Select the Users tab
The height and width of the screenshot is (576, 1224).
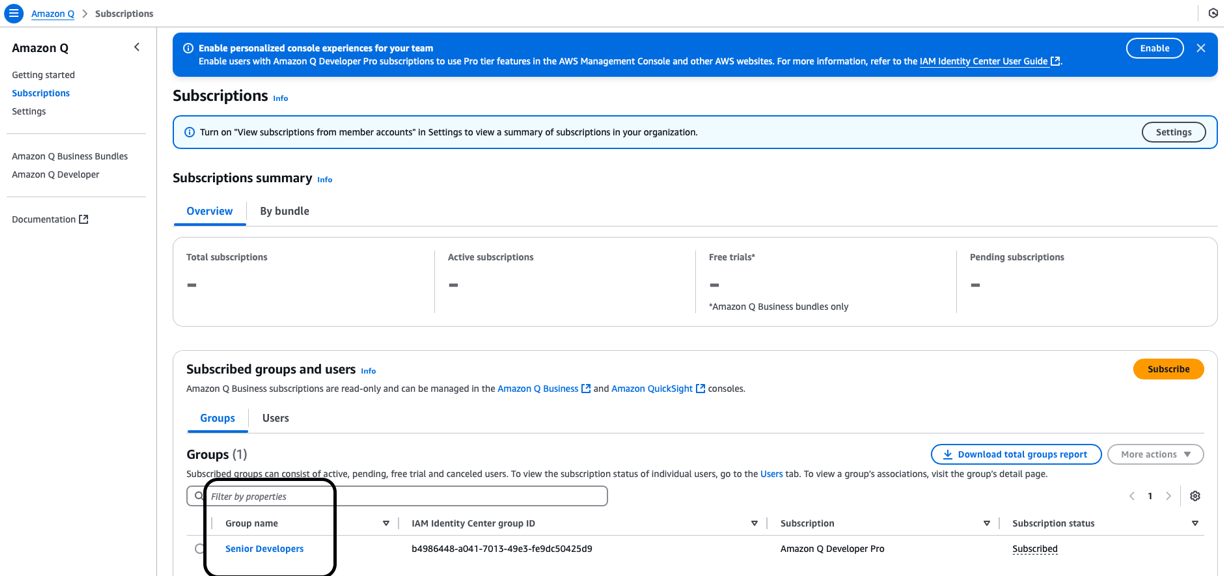click(x=275, y=418)
